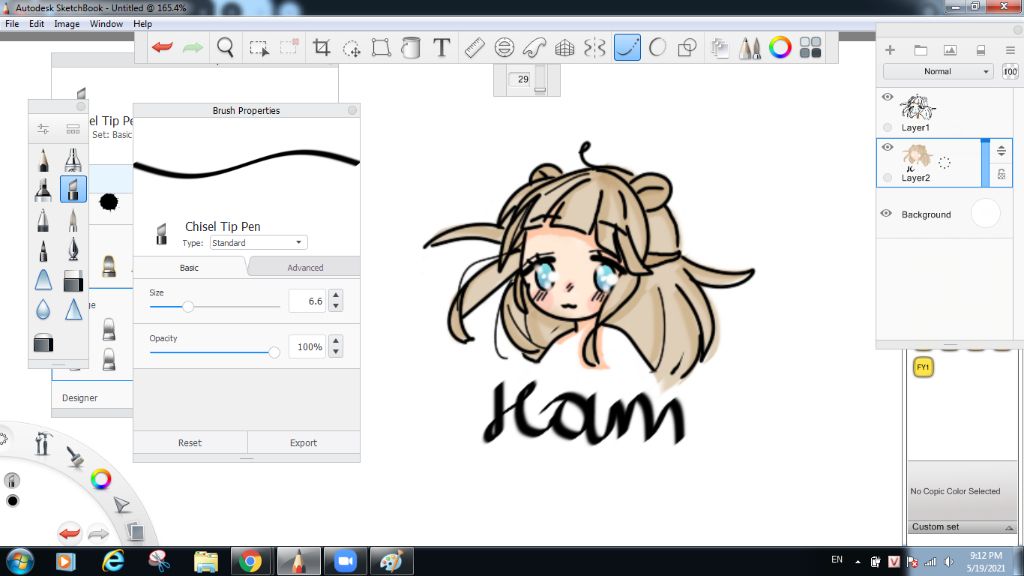The width and height of the screenshot is (1024, 576).
Task: Click the FY1 yellow Copic swatch
Action: (x=923, y=367)
